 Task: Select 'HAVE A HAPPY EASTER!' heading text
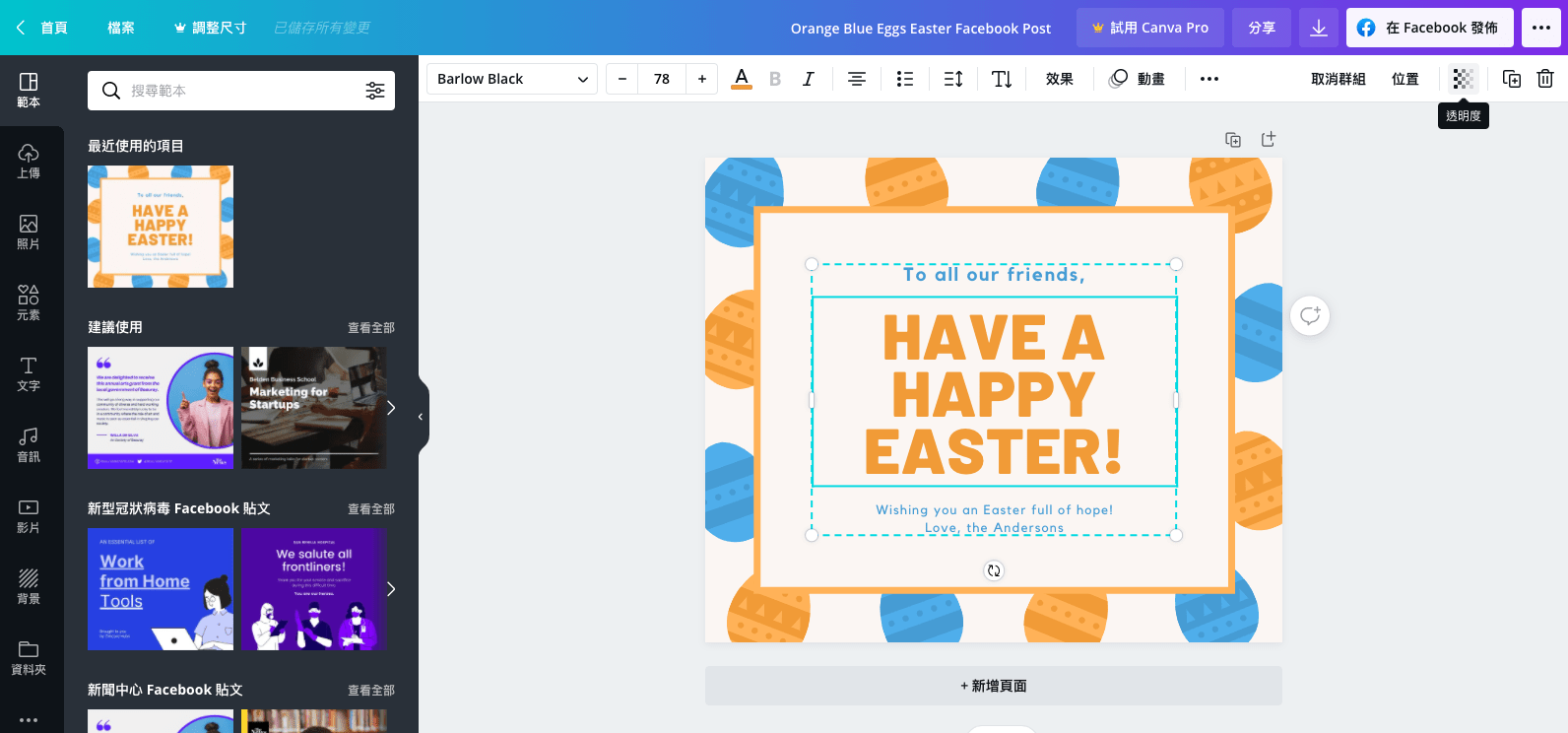[994, 394]
